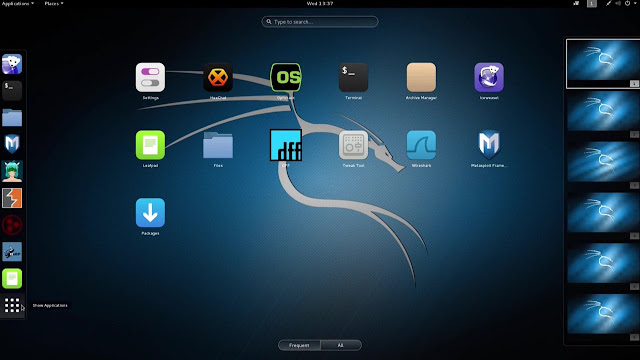Click the pen-shaped icon in top bar

pos(608,3)
